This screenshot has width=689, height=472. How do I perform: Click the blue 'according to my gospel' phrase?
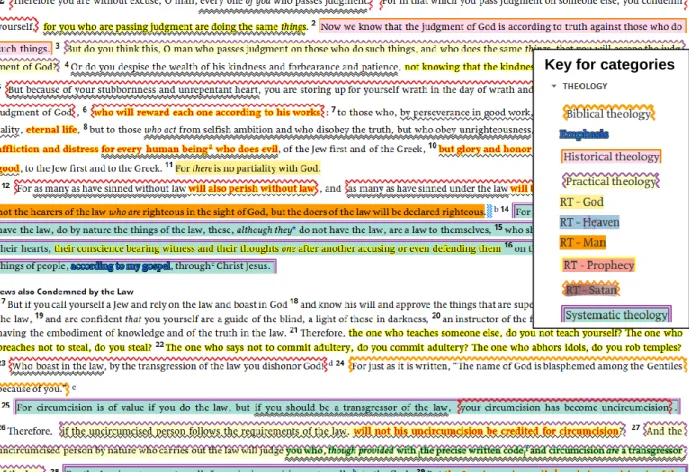[120, 266]
